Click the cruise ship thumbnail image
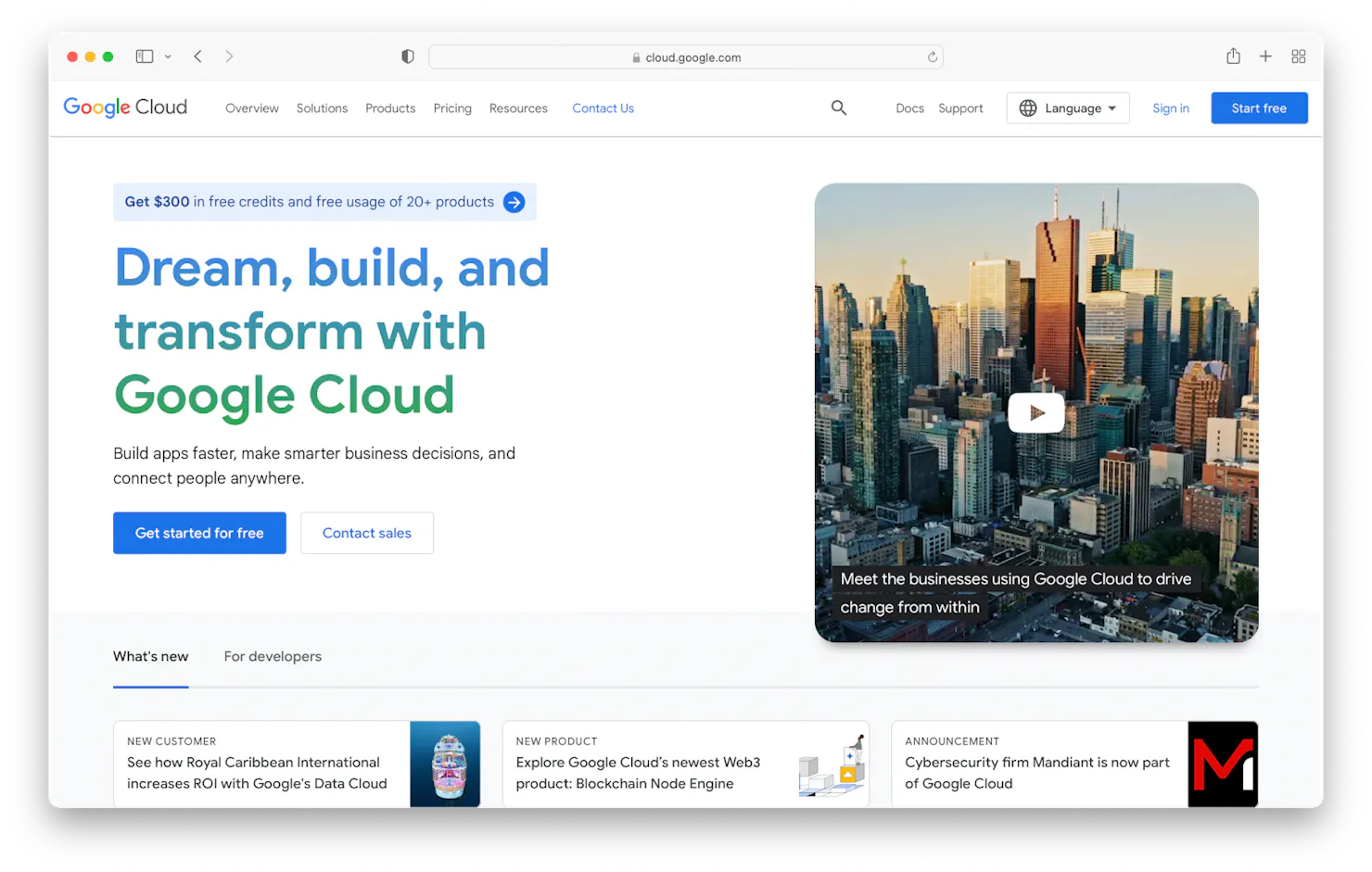Screen dimensions: 1372x872 tap(445, 764)
